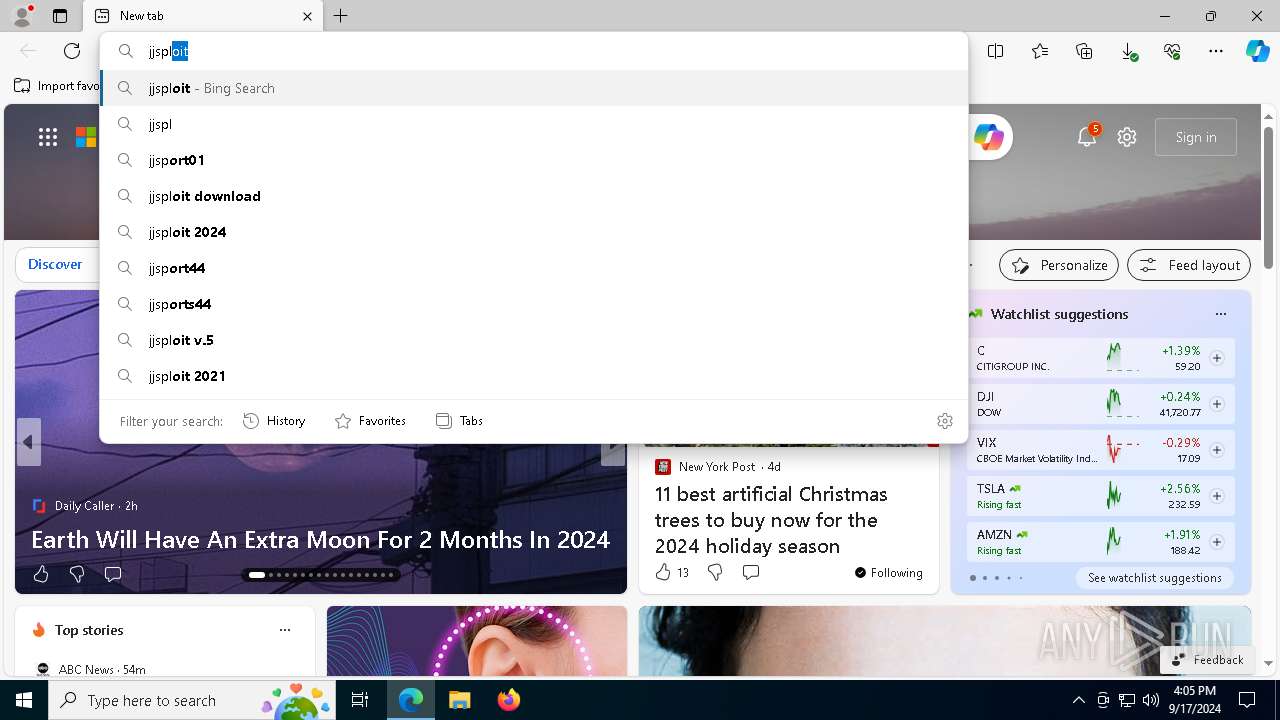The width and height of the screenshot is (1280, 720).
Task: Launch Firefox from taskbar
Action: pyautogui.click(x=509, y=700)
